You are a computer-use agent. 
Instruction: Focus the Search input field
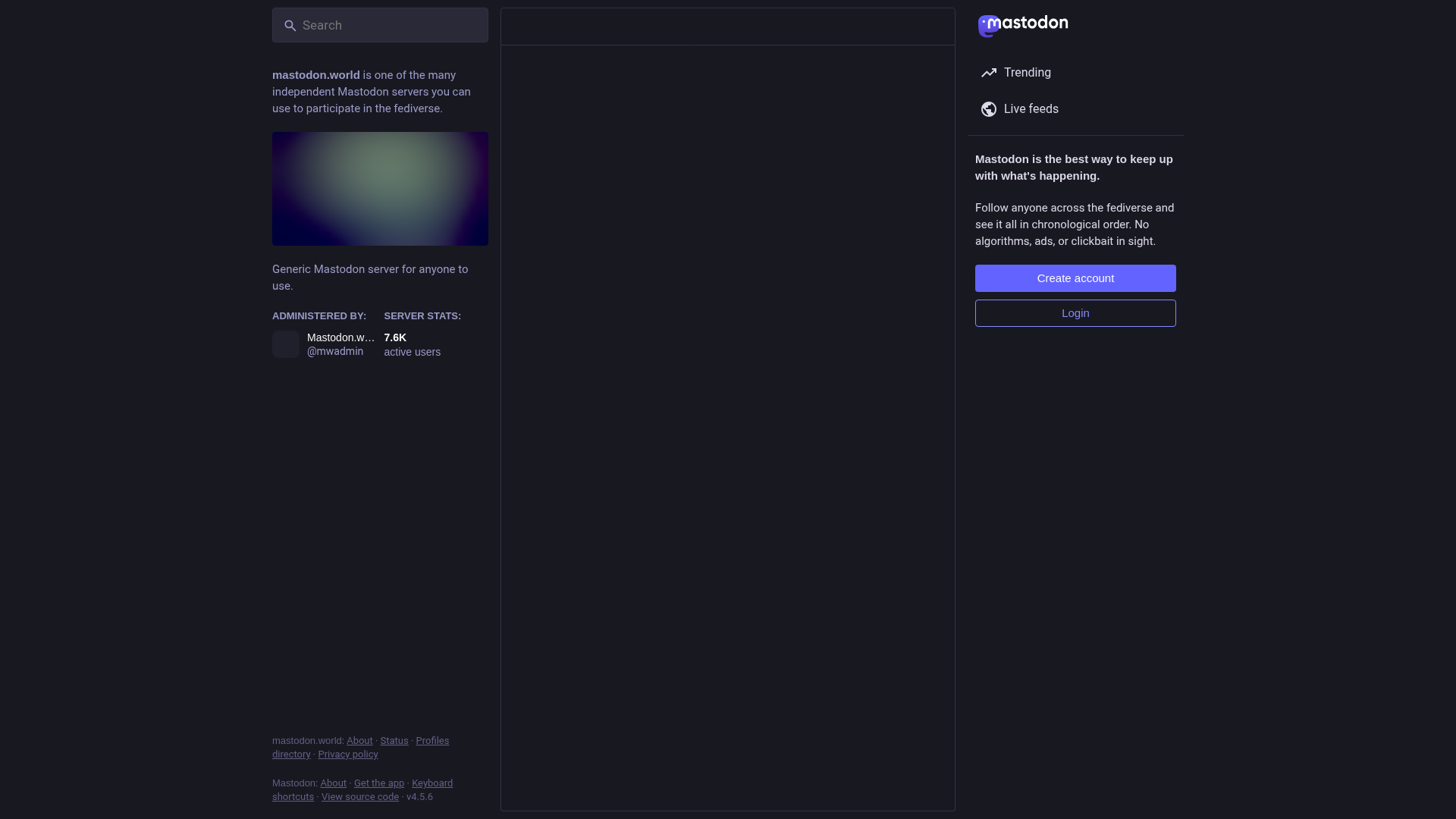(391, 26)
